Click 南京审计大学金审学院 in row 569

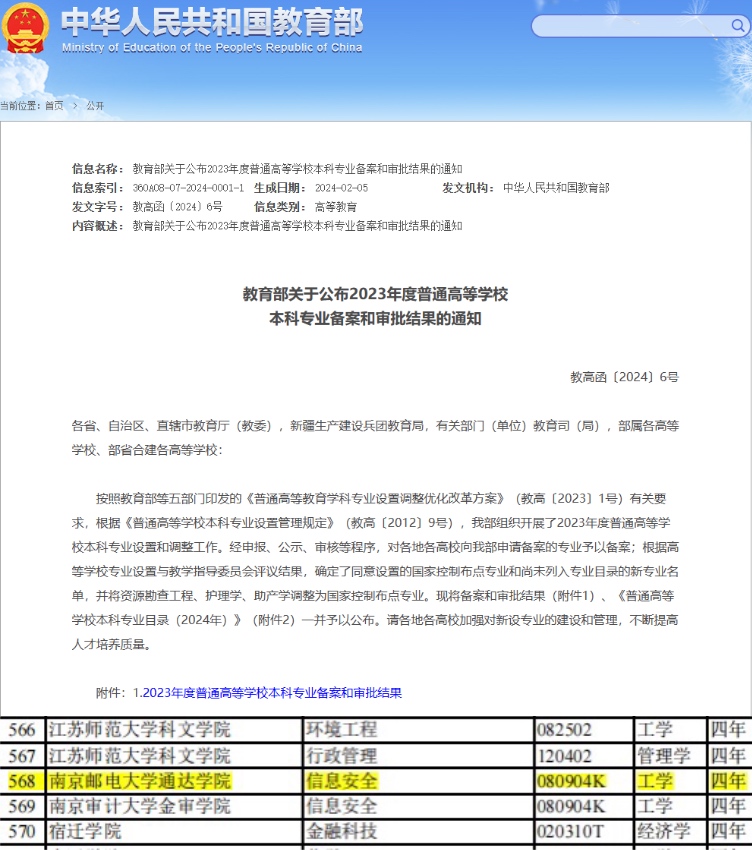tap(139, 806)
